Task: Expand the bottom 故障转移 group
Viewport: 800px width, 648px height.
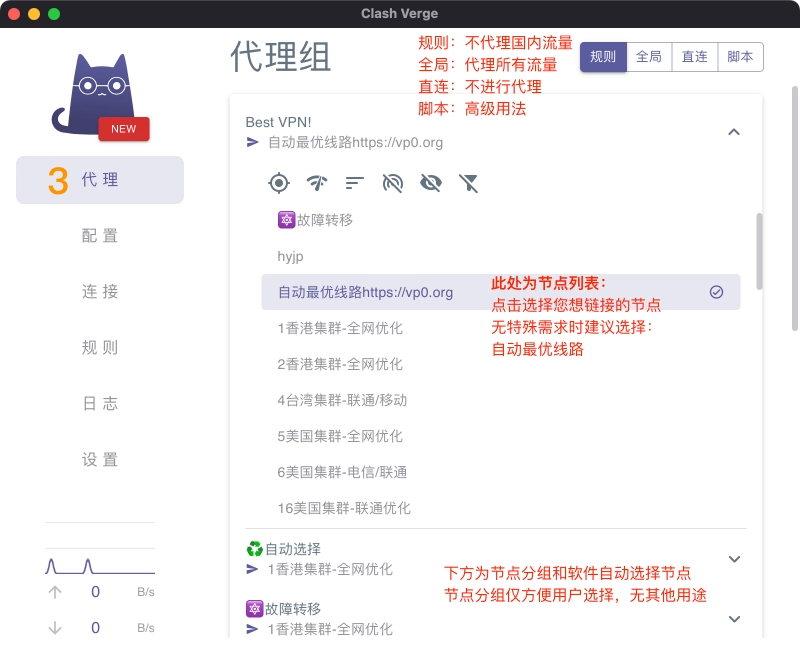Action: tap(735, 619)
